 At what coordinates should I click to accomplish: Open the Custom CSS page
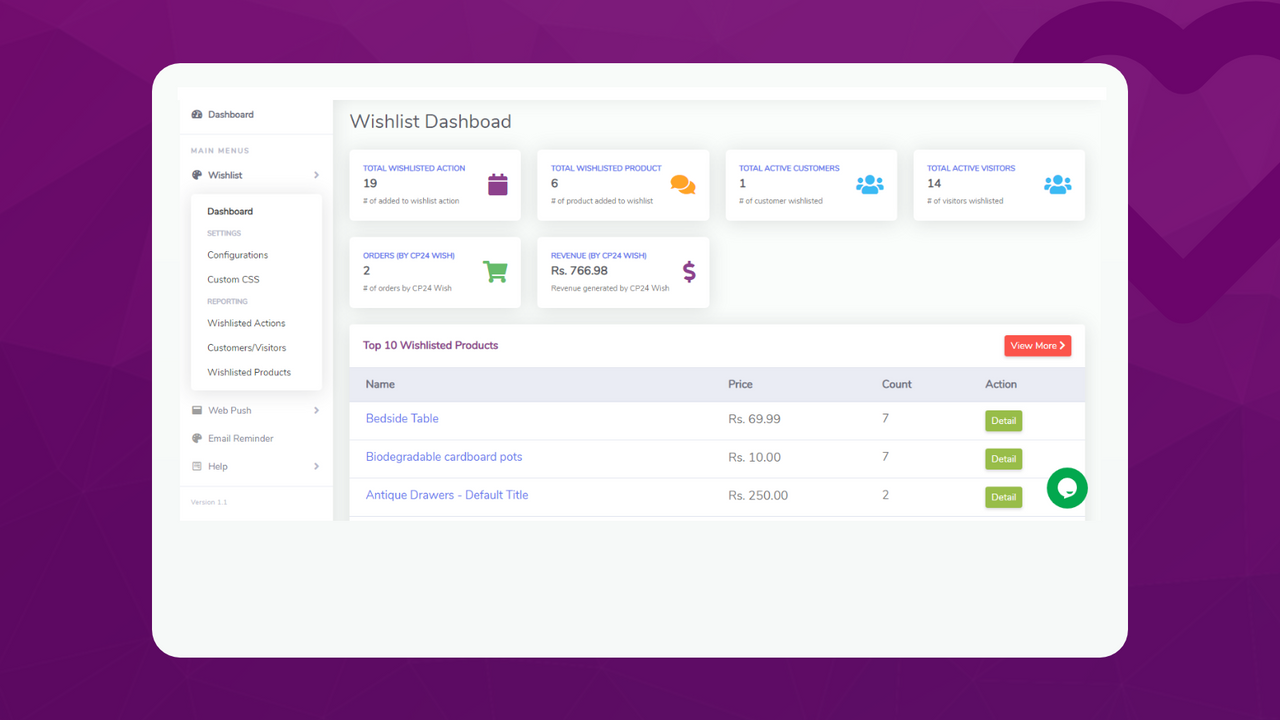[233, 279]
